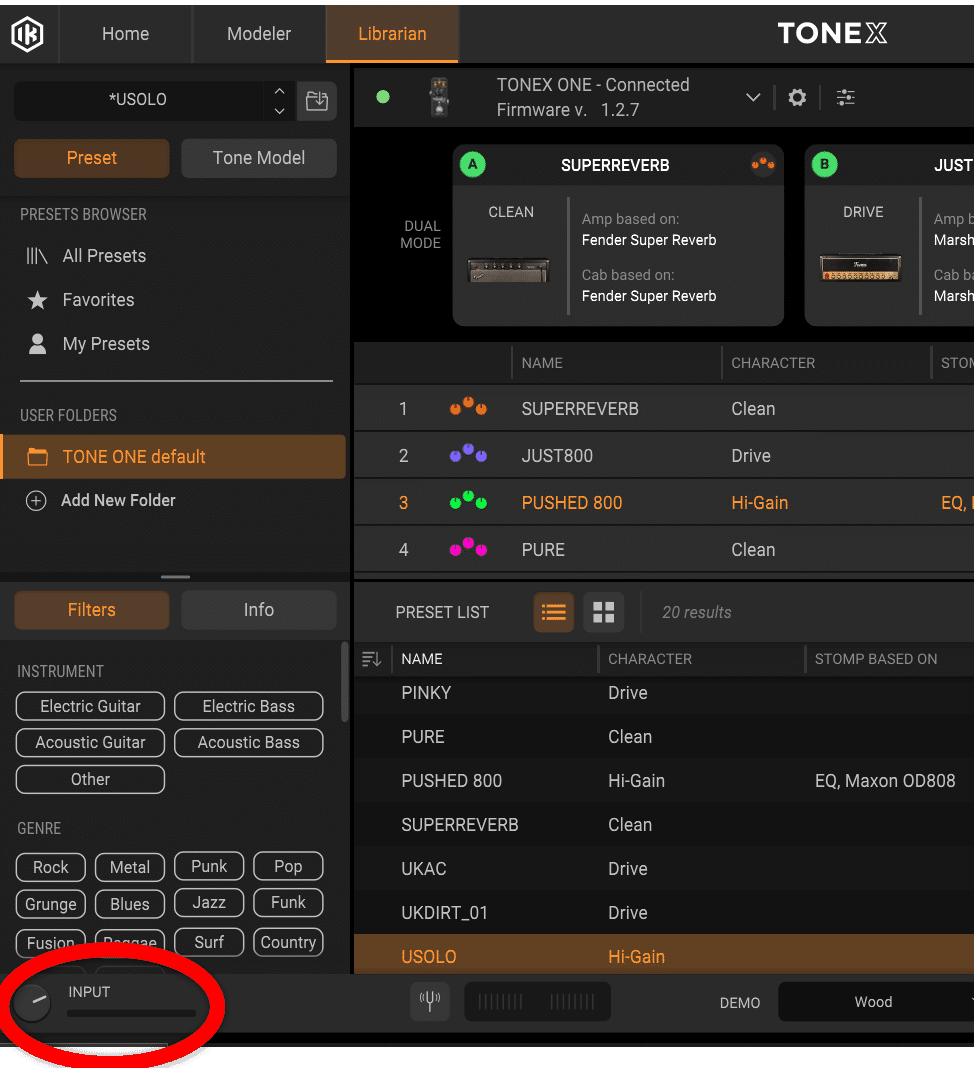Viewport: 974px width, 1068px height.
Task: Adjust the INPUT level knob
Action: click(31, 1001)
